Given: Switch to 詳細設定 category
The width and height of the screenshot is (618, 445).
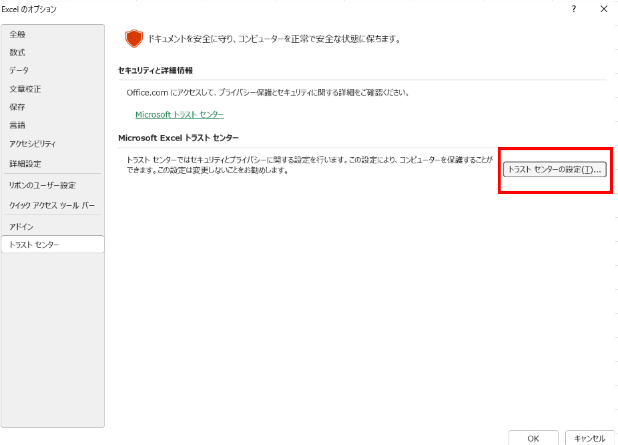Looking at the screenshot, I should click(52, 164).
